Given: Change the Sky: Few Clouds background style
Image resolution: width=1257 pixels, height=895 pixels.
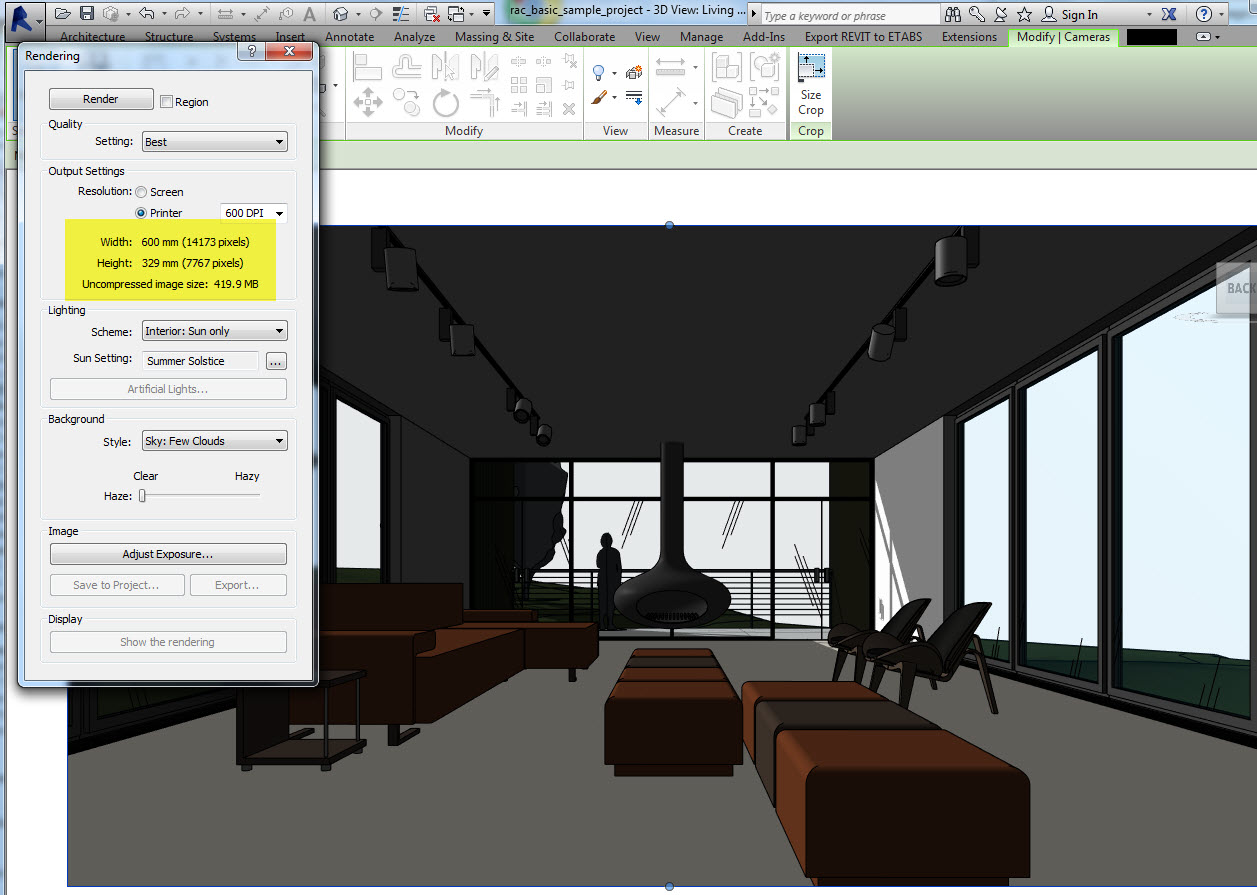Looking at the screenshot, I should pos(214,440).
